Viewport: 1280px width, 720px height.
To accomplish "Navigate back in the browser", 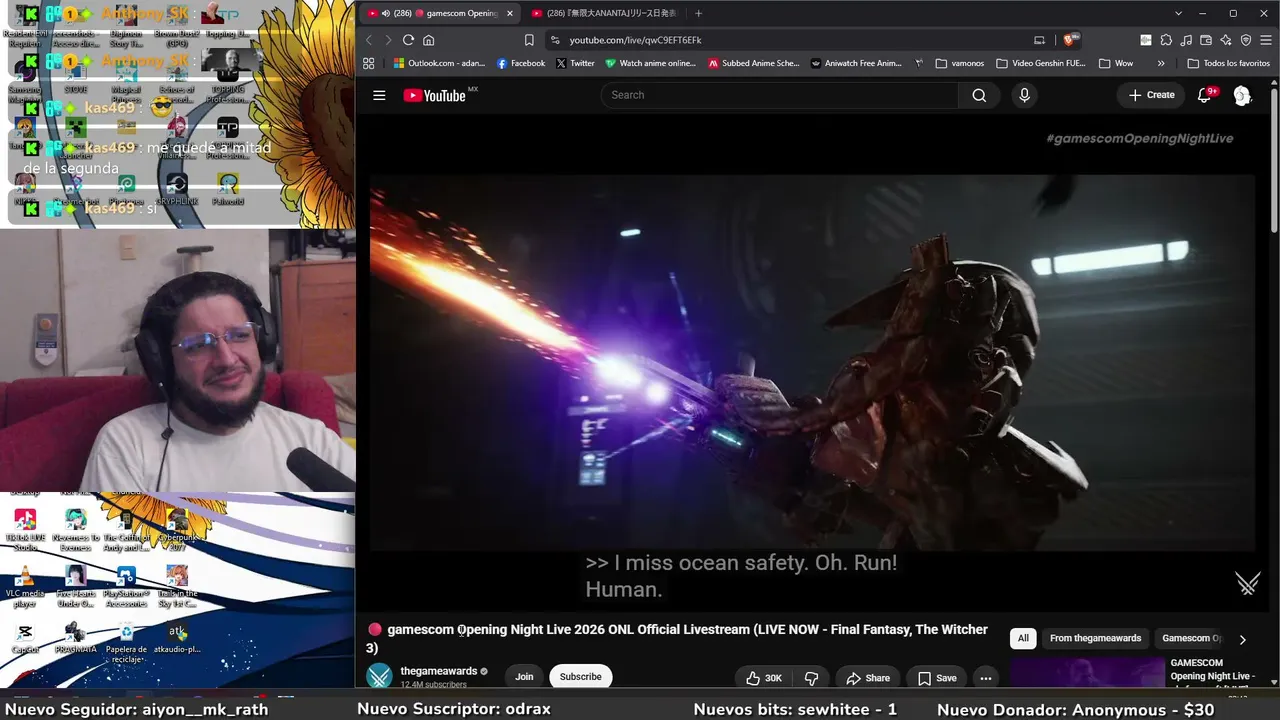I will [369, 40].
